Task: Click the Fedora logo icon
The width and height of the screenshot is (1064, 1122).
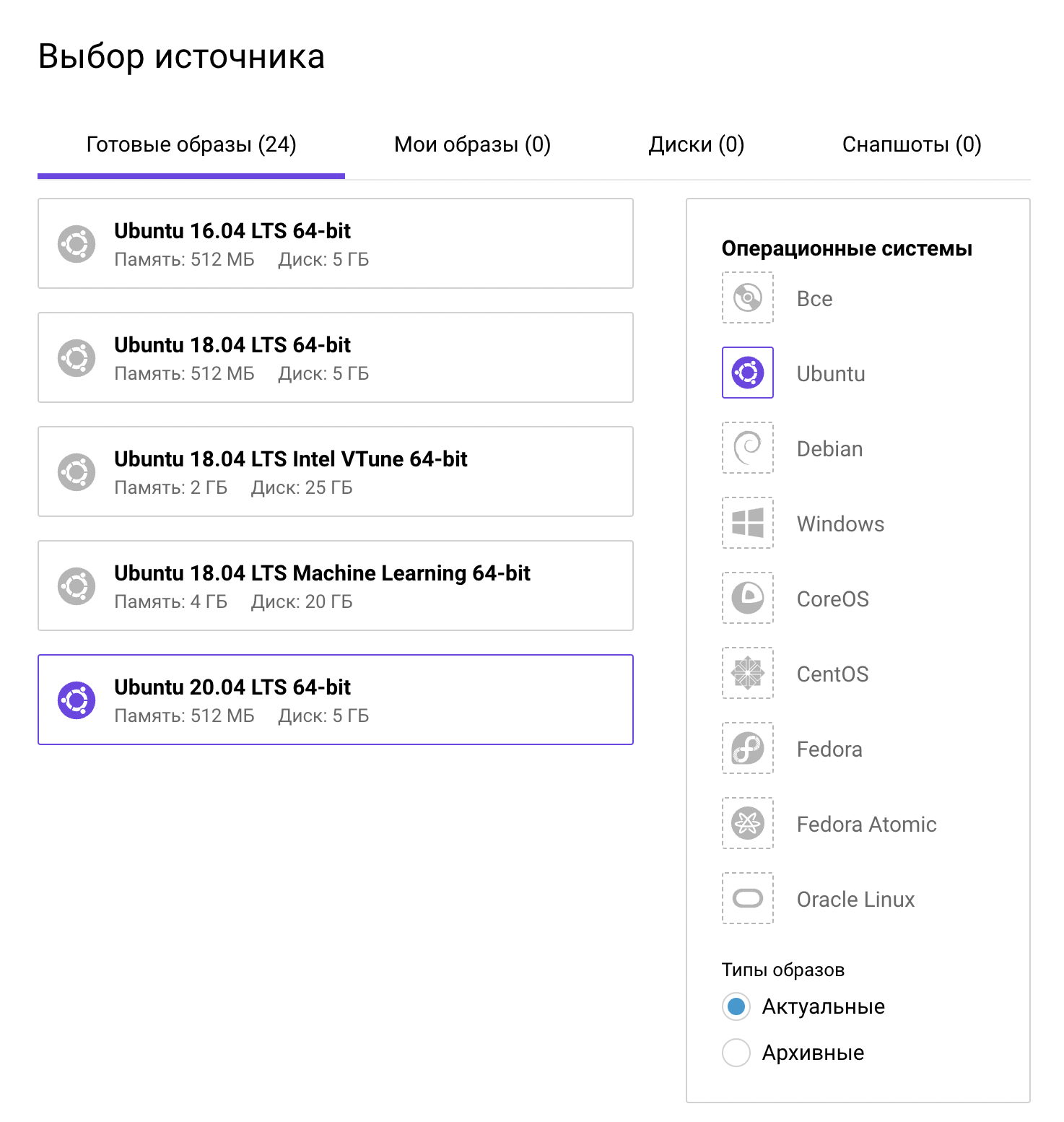Action: click(747, 748)
